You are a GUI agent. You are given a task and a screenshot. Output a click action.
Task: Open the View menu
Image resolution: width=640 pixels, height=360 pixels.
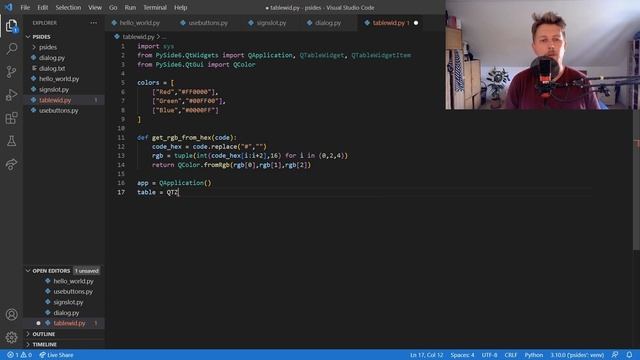(x=95, y=7)
